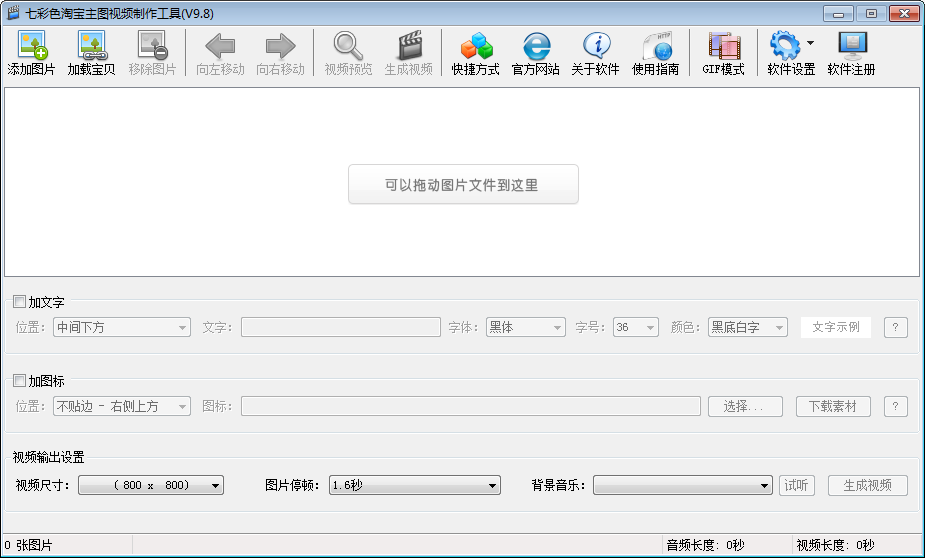
Task: Open the 加载宝贝 load-item tool
Action: point(91,53)
